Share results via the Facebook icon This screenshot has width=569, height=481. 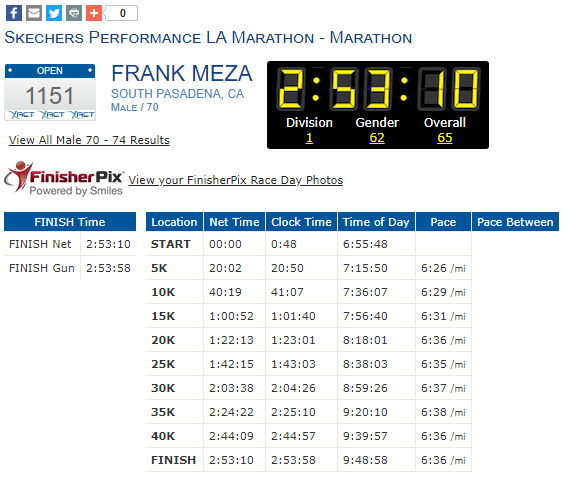pos(14,13)
